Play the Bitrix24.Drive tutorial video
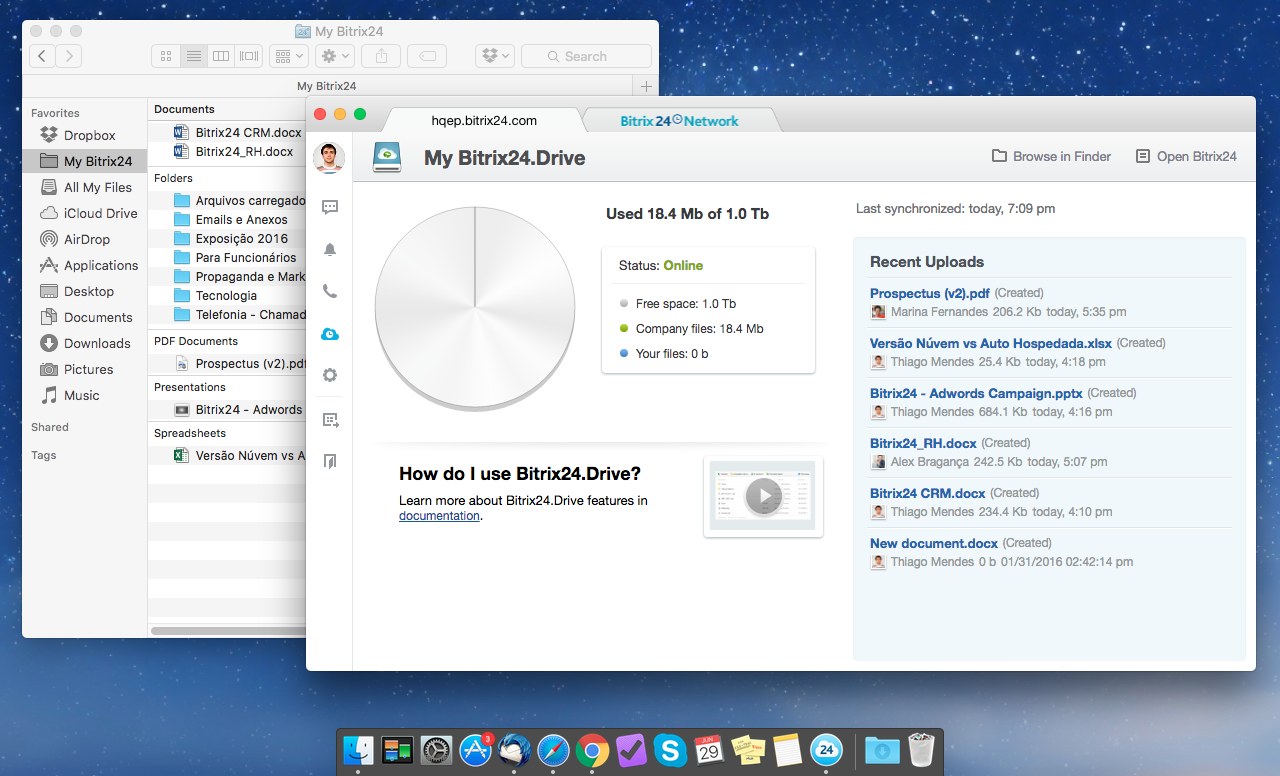The image size is (1280, 776). 763,496
